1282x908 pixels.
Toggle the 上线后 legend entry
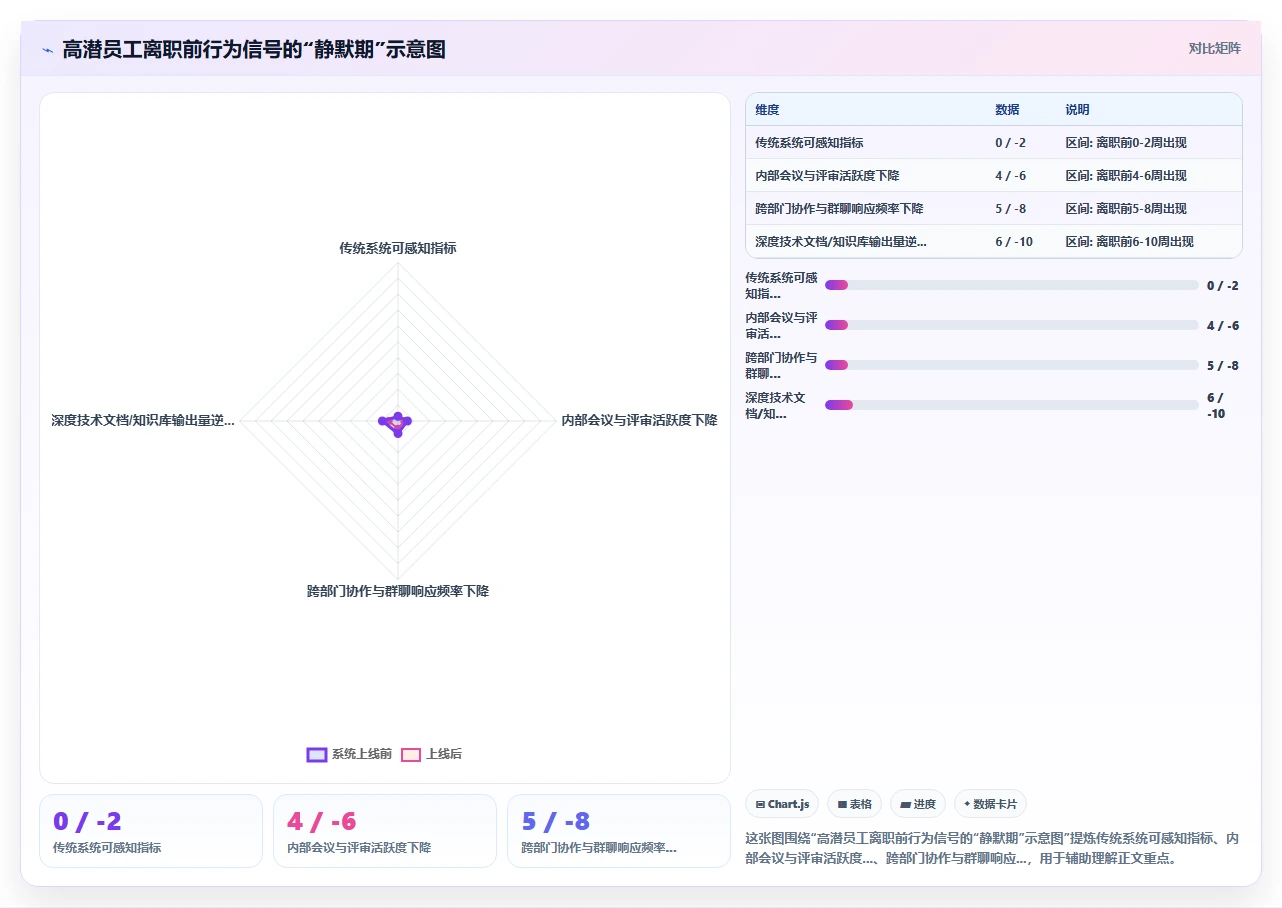pos(431,754)
